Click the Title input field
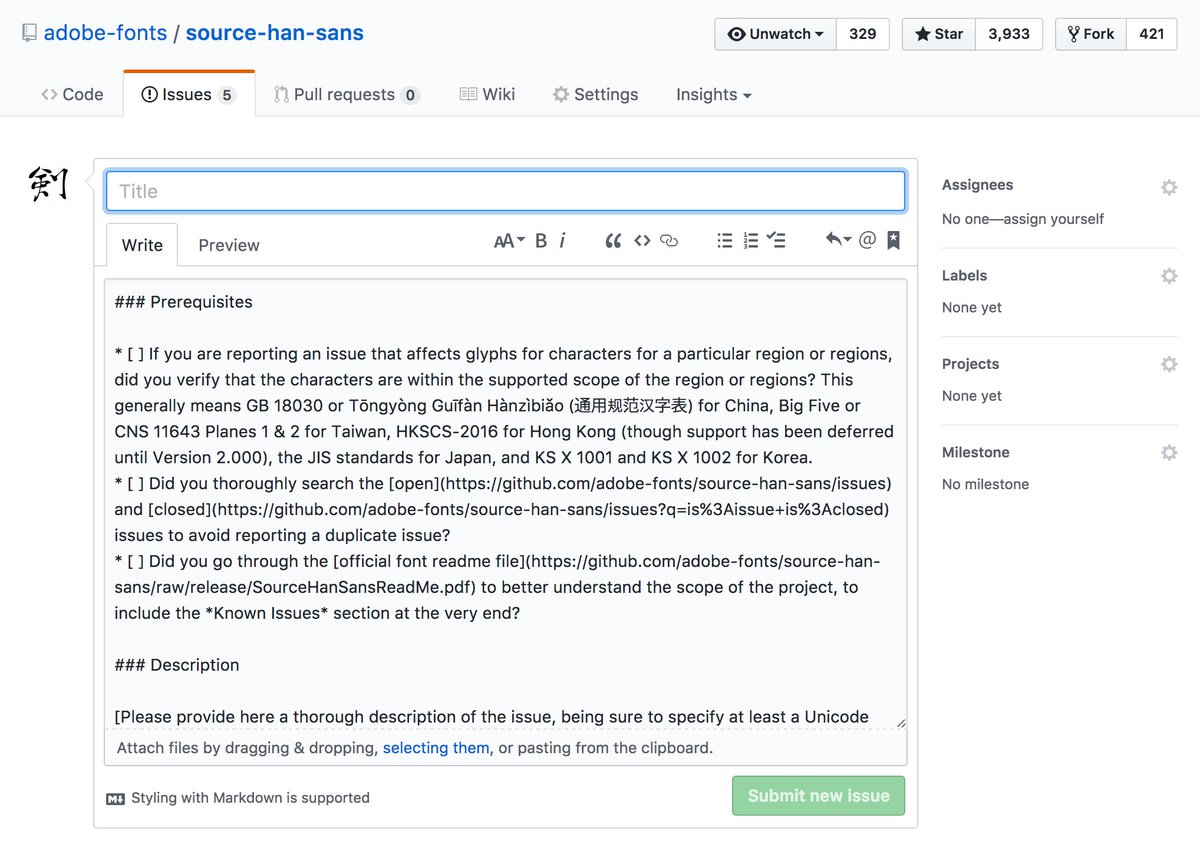This screenshot has height=844, width=1200. click(505, 190)
